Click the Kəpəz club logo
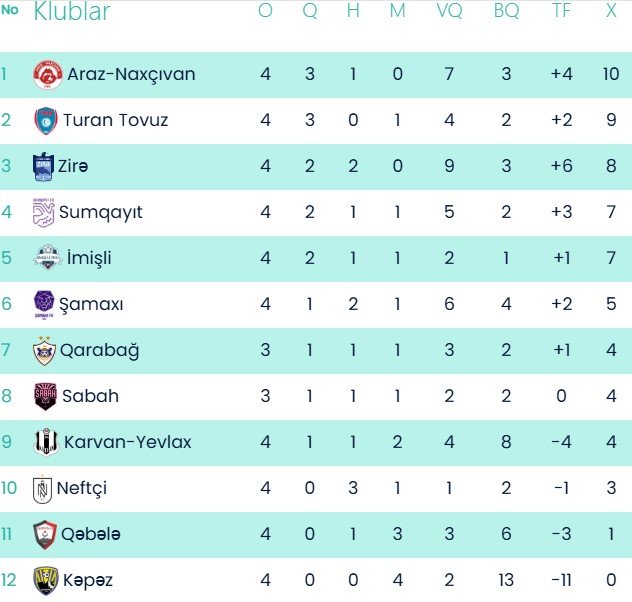 [x=46, y=581]
